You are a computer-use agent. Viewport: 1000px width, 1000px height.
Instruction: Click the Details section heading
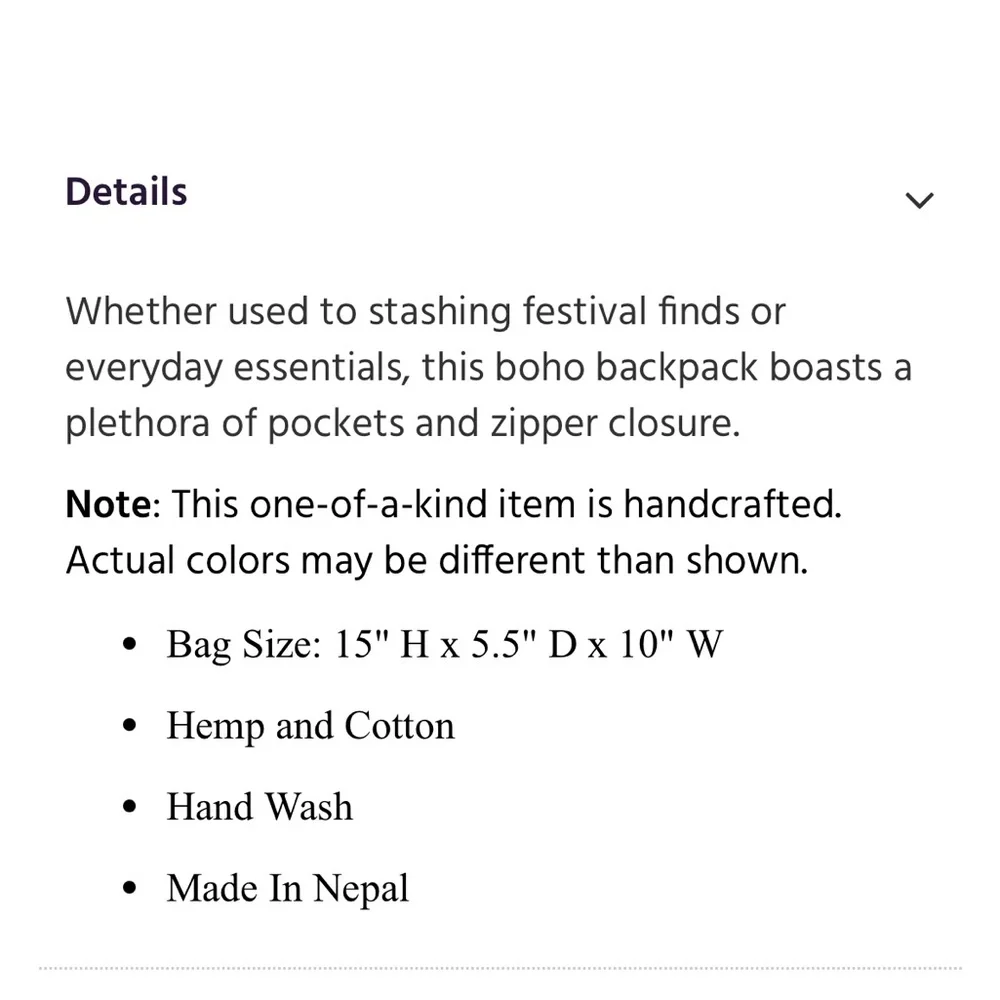click(x=127, y=192)
